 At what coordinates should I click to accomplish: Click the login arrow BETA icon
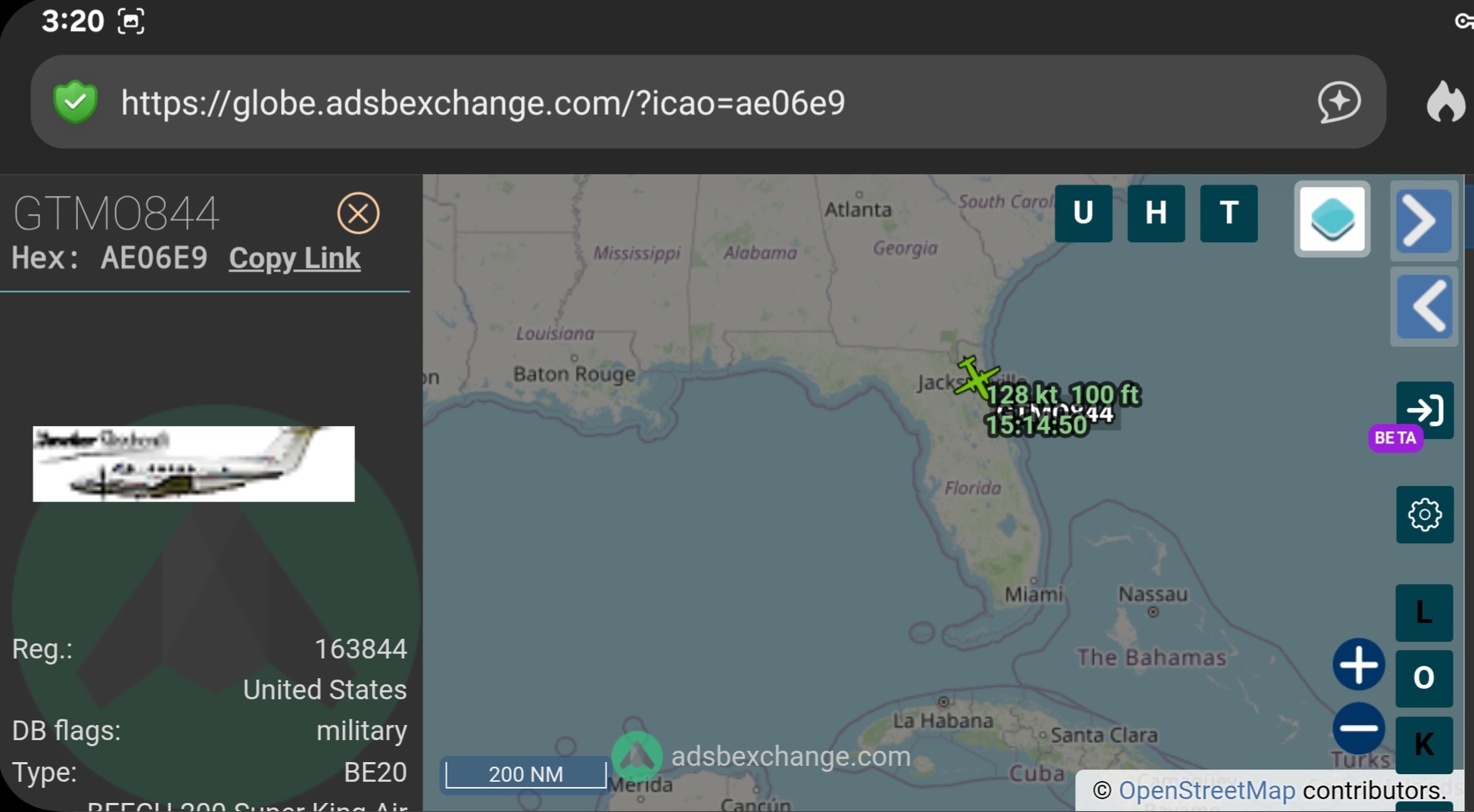point(1424,410)
